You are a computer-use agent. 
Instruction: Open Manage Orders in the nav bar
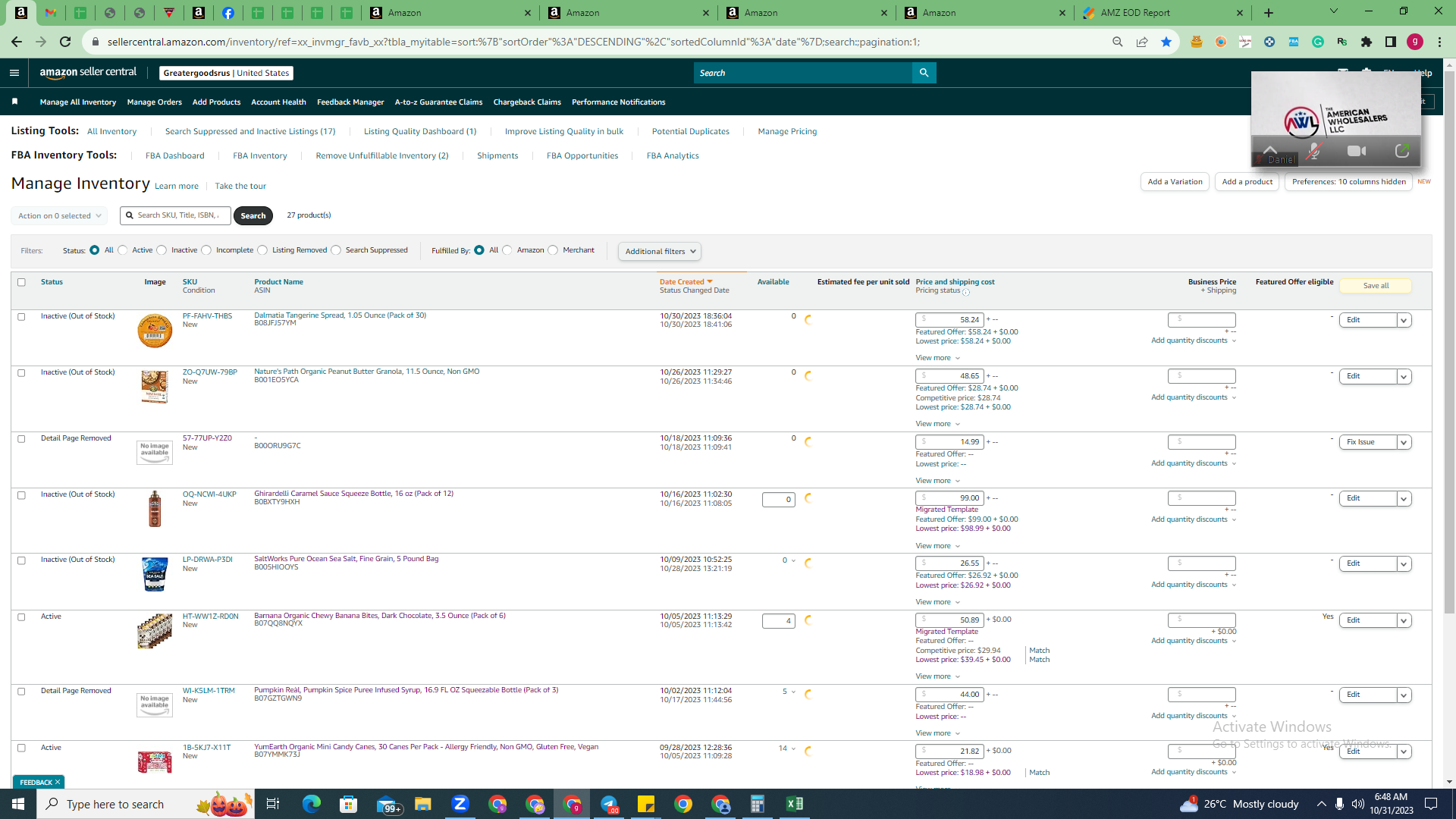155,102
